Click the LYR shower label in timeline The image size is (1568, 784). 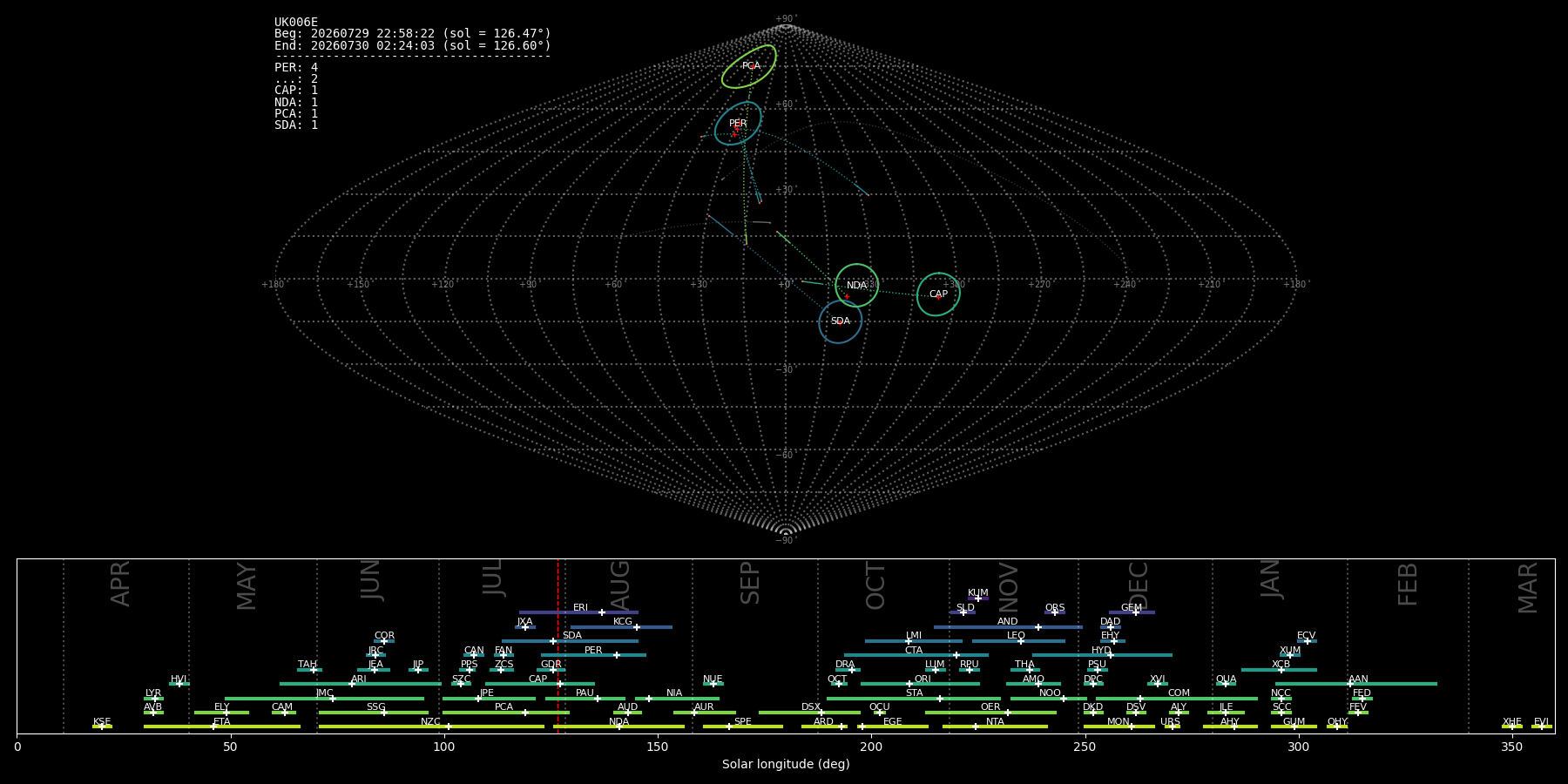click(153, 693)
